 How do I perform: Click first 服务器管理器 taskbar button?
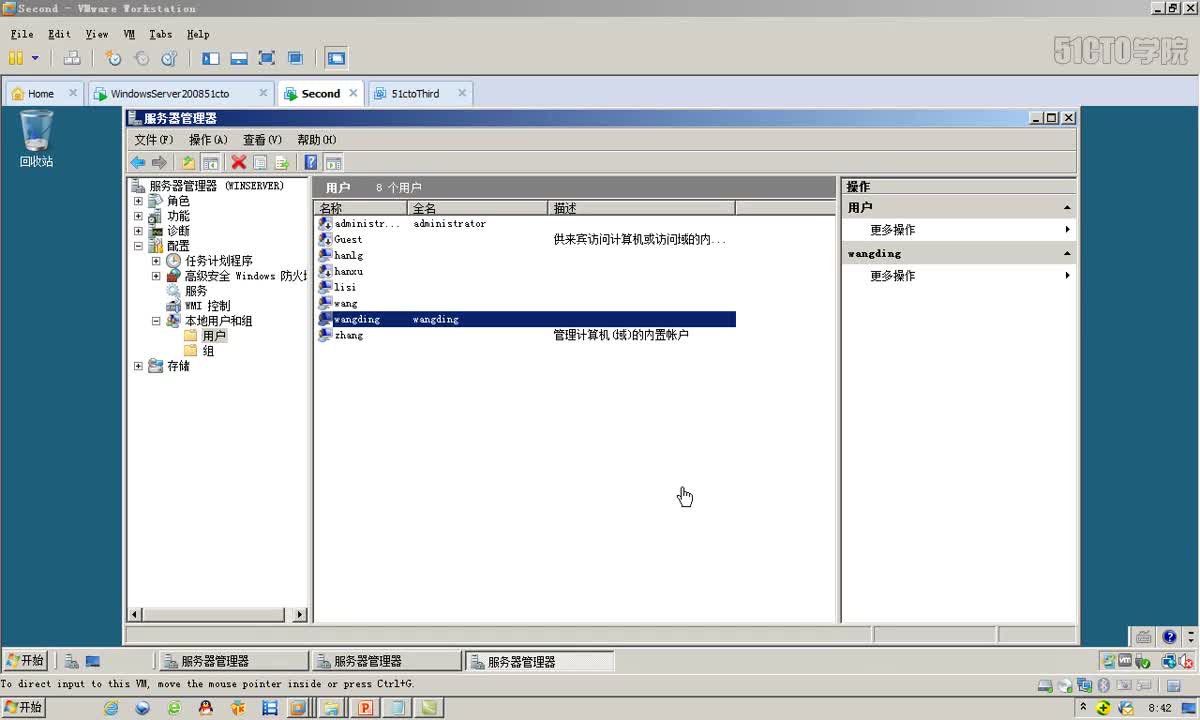233,661
